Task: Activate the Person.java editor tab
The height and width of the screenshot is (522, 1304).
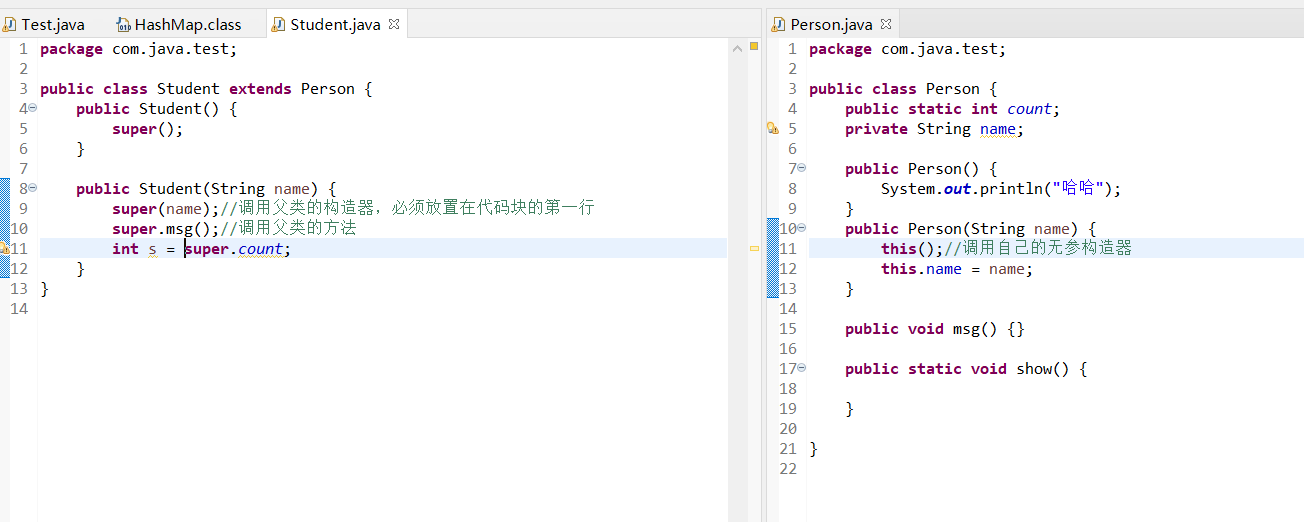Action: (830, 24)
